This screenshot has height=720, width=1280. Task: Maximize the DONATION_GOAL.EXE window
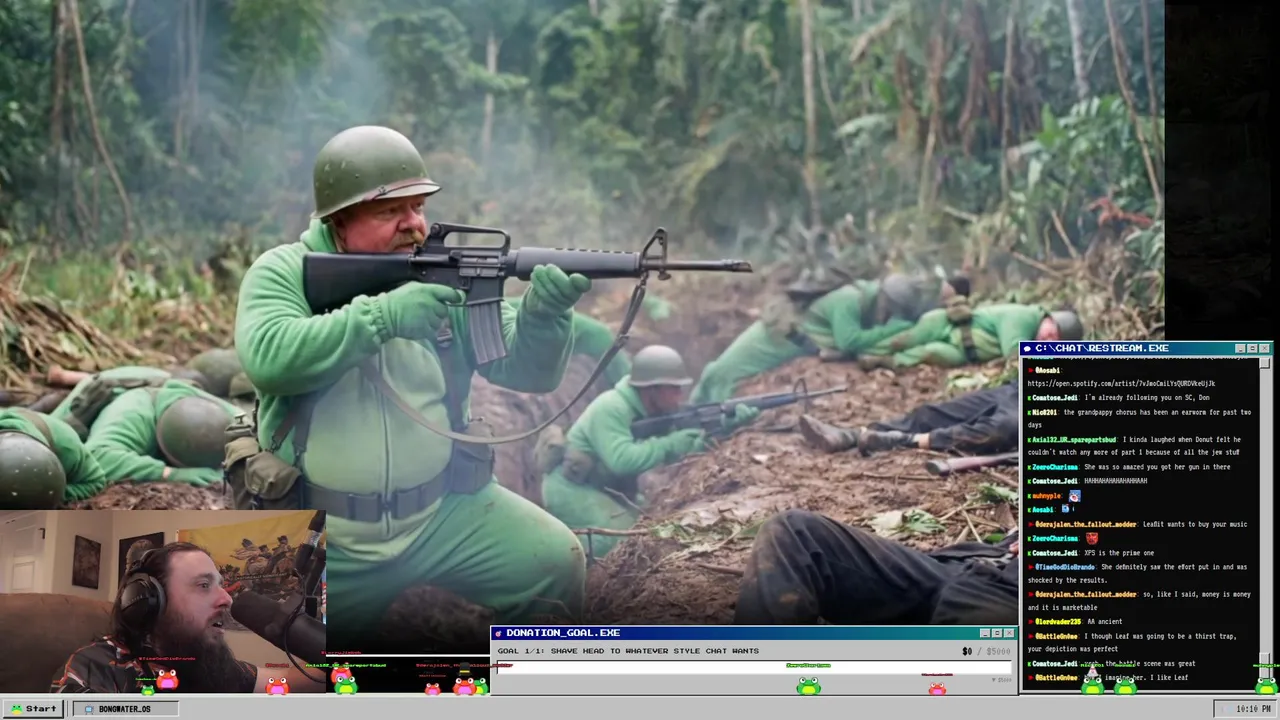coord(996,633)
